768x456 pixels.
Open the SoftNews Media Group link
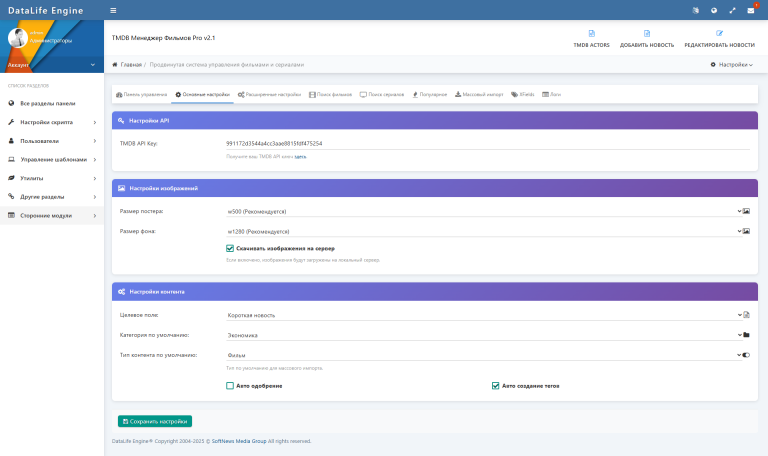238,440
